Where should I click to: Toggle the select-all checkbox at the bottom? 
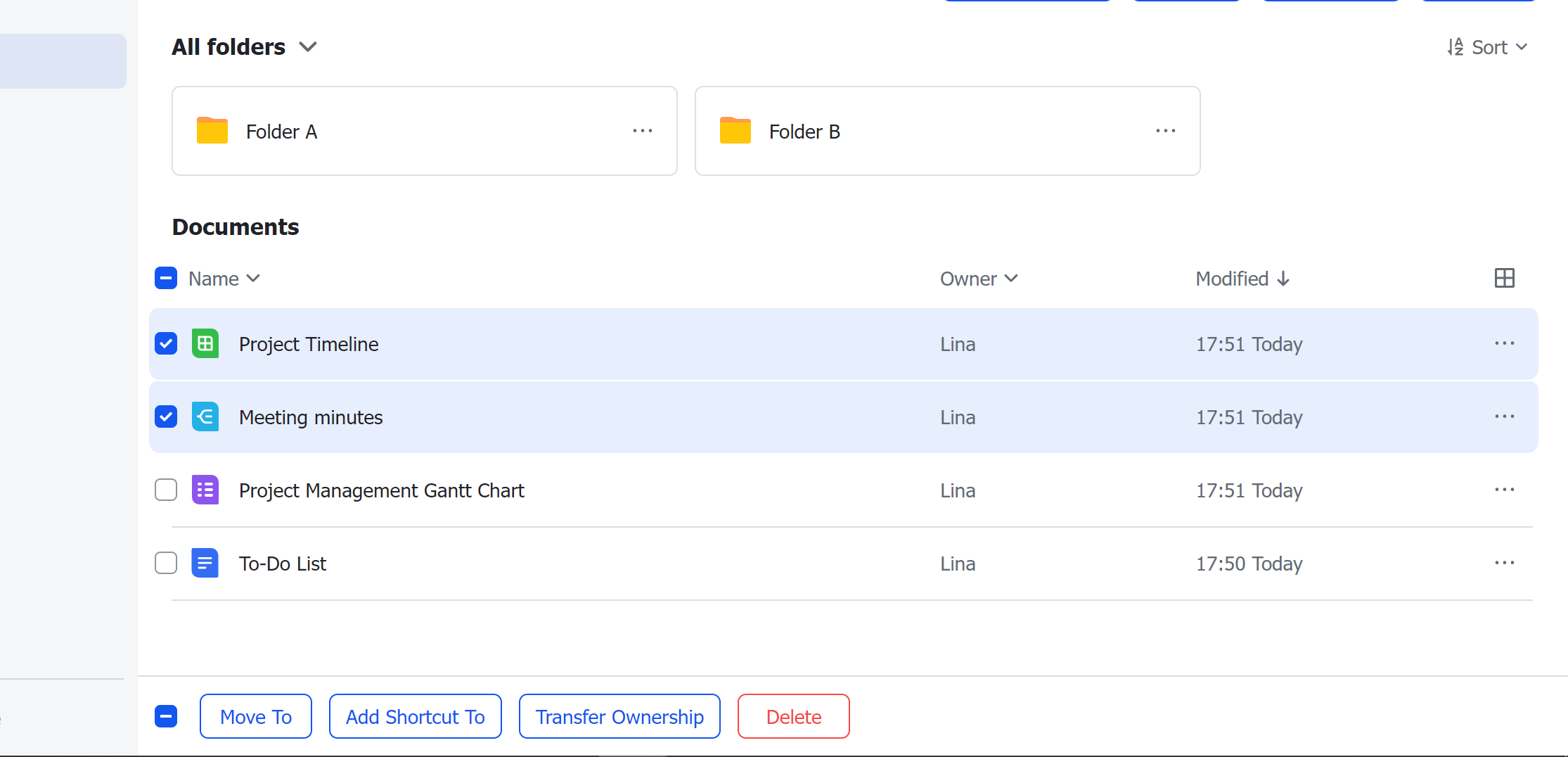166,716
